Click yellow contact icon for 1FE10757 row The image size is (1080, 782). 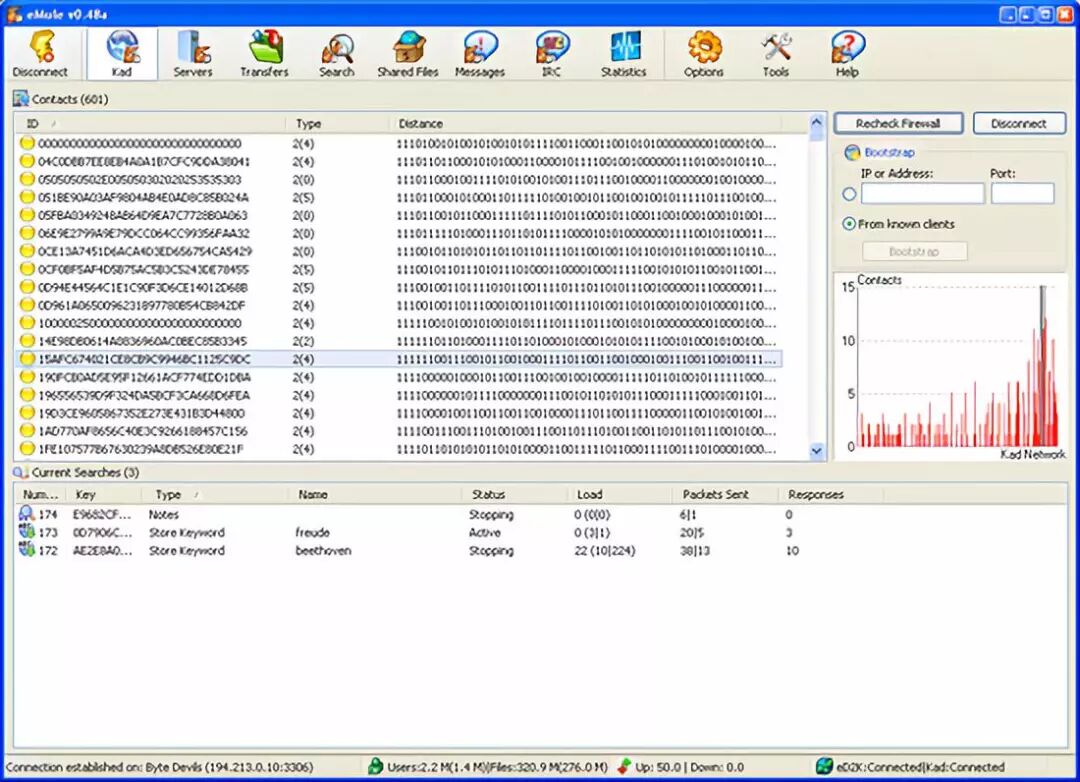click(27, 449)
